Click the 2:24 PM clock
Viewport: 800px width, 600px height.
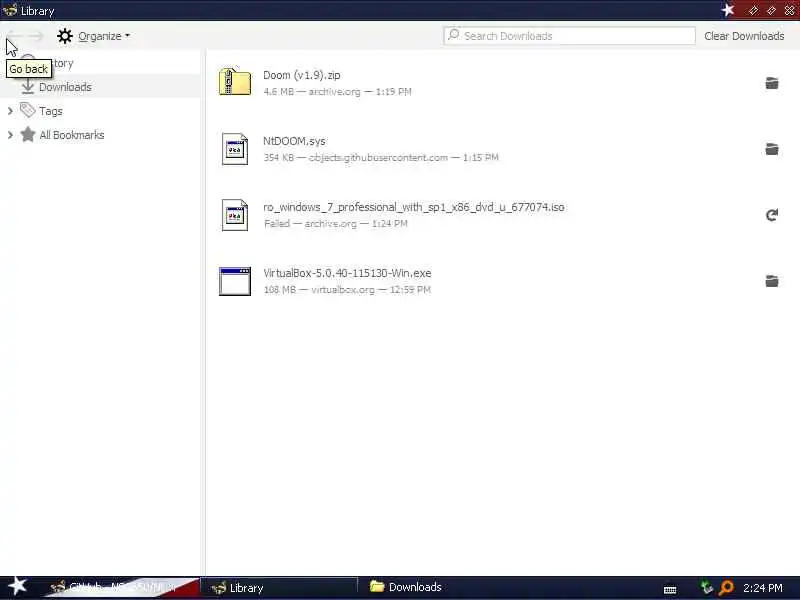coord(762,588)
